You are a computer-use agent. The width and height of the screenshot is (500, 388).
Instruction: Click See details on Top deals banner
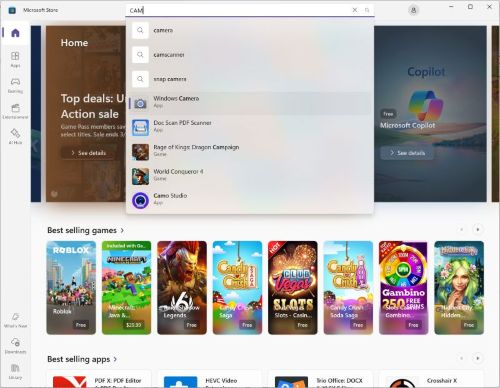89,153
